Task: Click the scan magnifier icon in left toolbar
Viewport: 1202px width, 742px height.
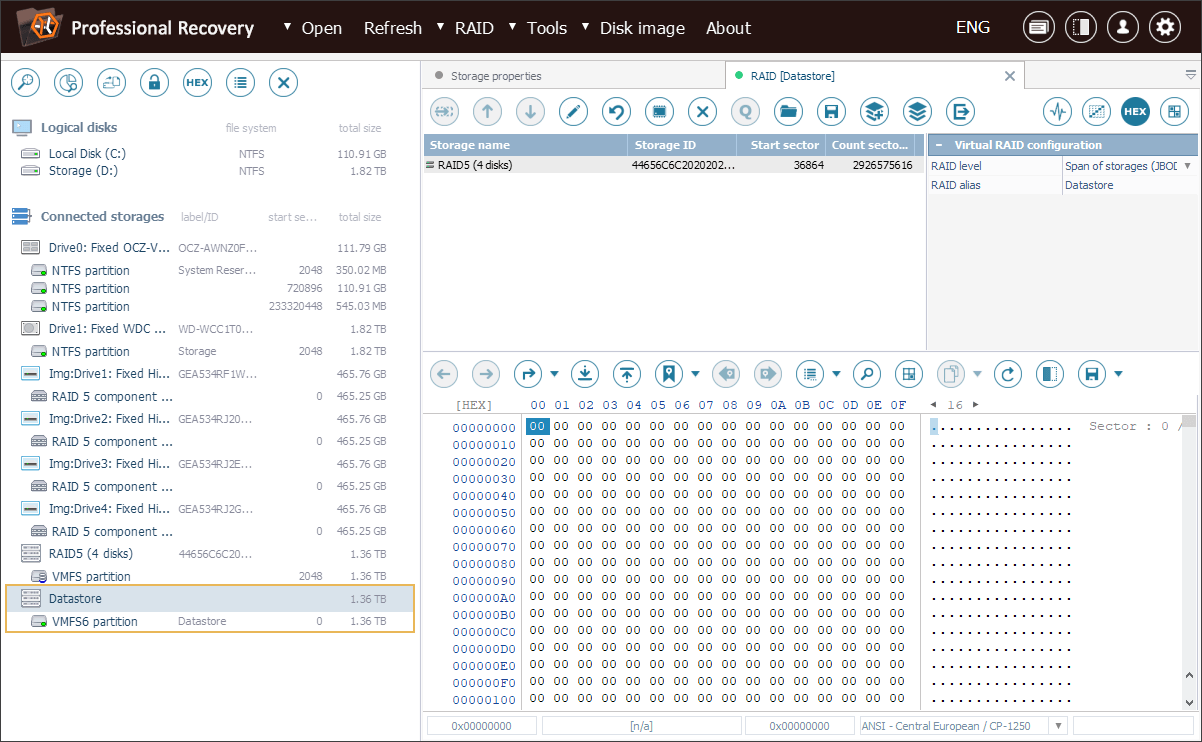Action: tap(25, 83)
